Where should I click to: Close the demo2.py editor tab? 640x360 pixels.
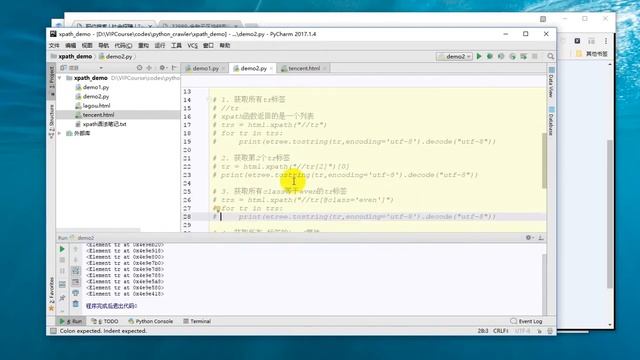[x=271, y=69]
